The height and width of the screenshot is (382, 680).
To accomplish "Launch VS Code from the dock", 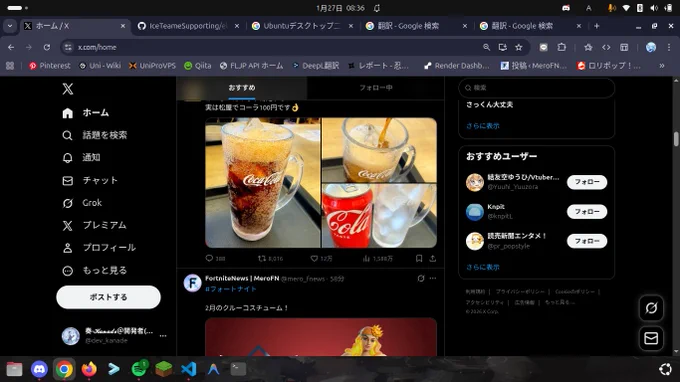I will [x=188, y=369].
